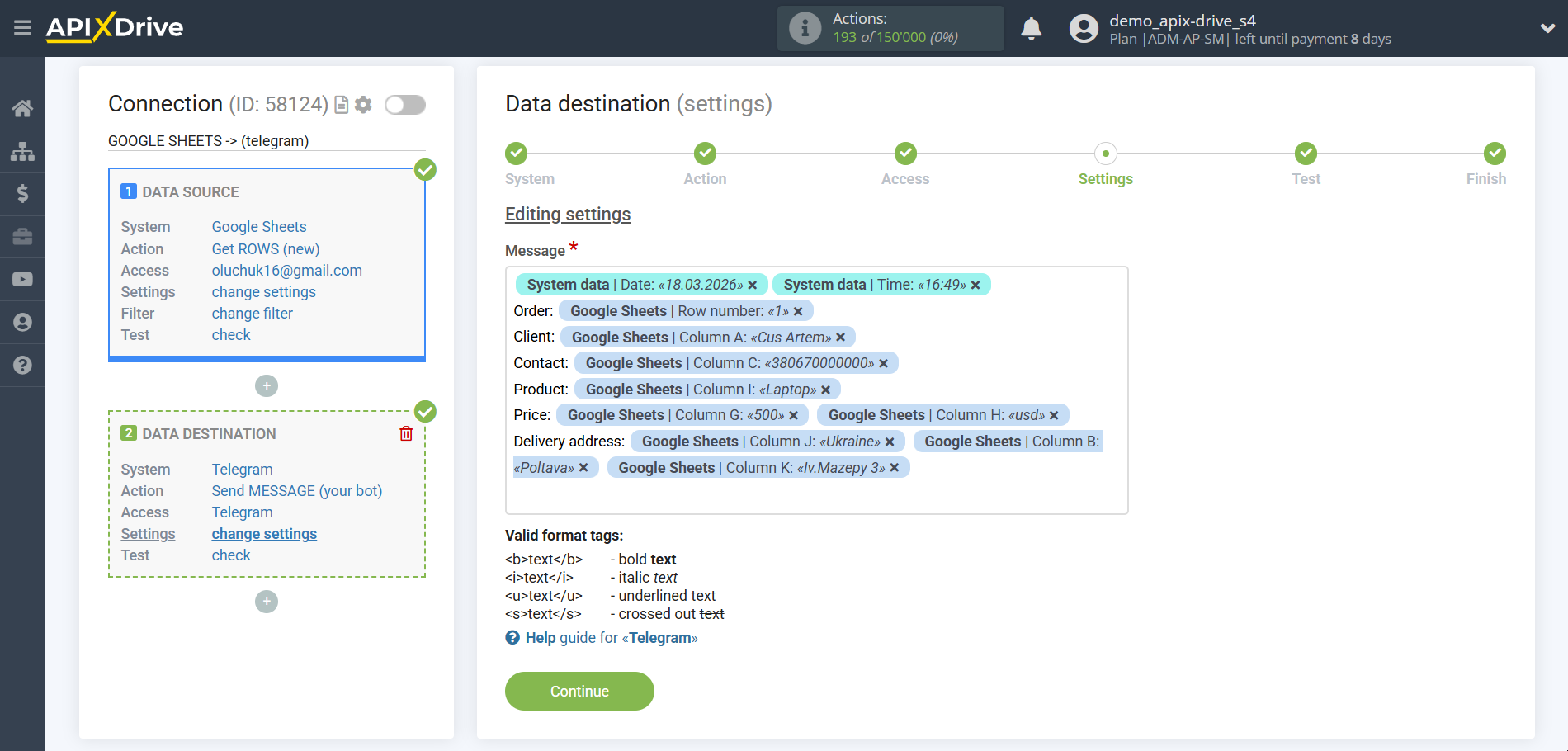Go to the Test step in wizard
This screenshot has height=751, width=1568.
pos(1306,154)
